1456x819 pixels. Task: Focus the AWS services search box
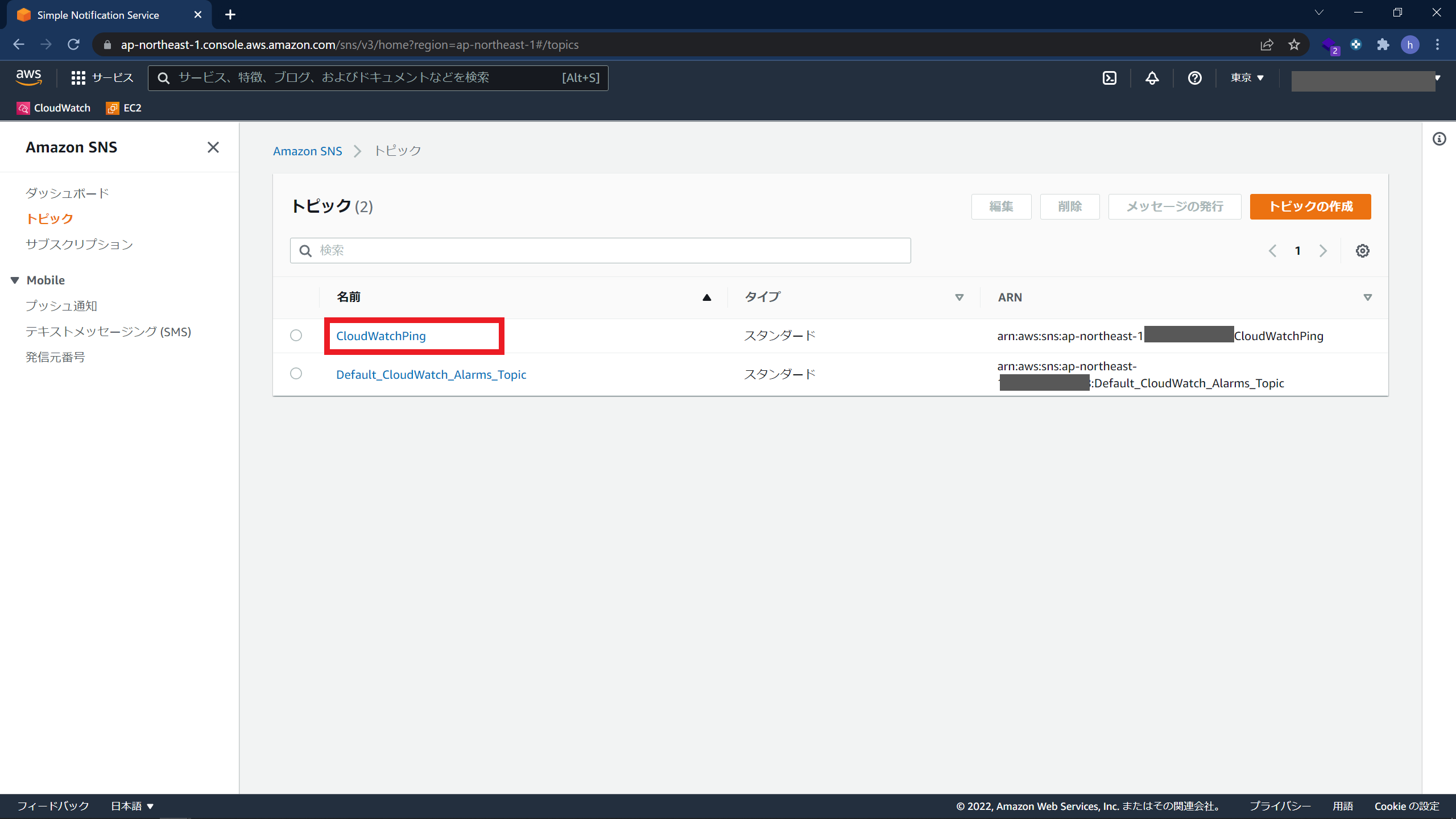[378, 78]
